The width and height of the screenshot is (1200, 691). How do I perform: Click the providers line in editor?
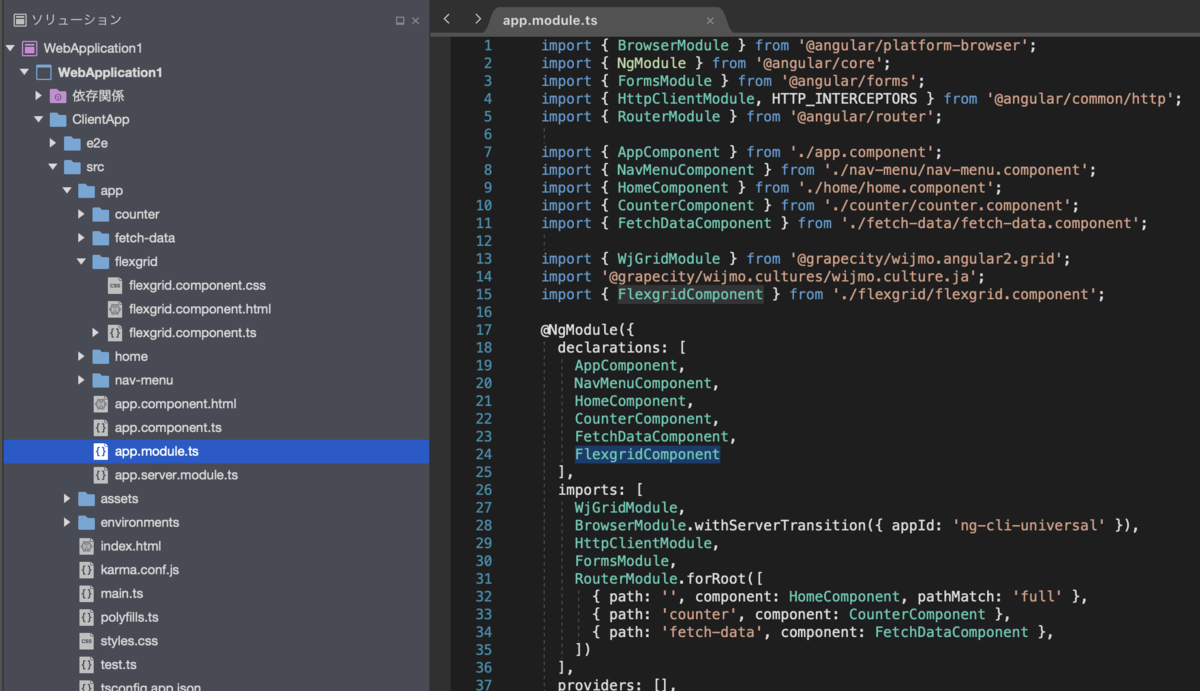(x=617, y=685)
